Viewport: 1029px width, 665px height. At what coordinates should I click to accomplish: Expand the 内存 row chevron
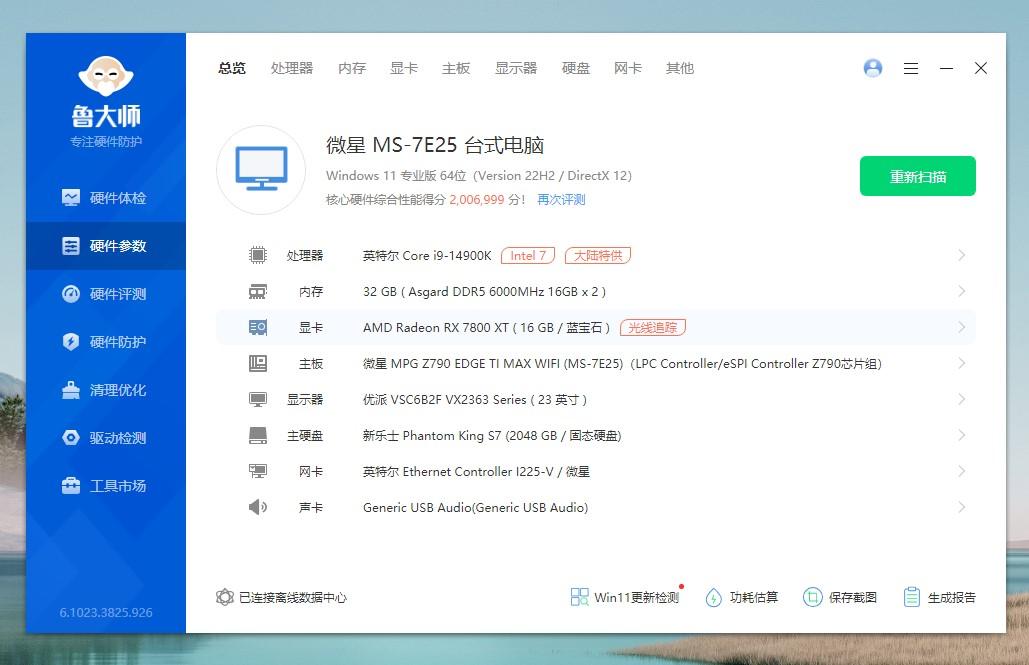pyautogui.click(x=961, y=291)
